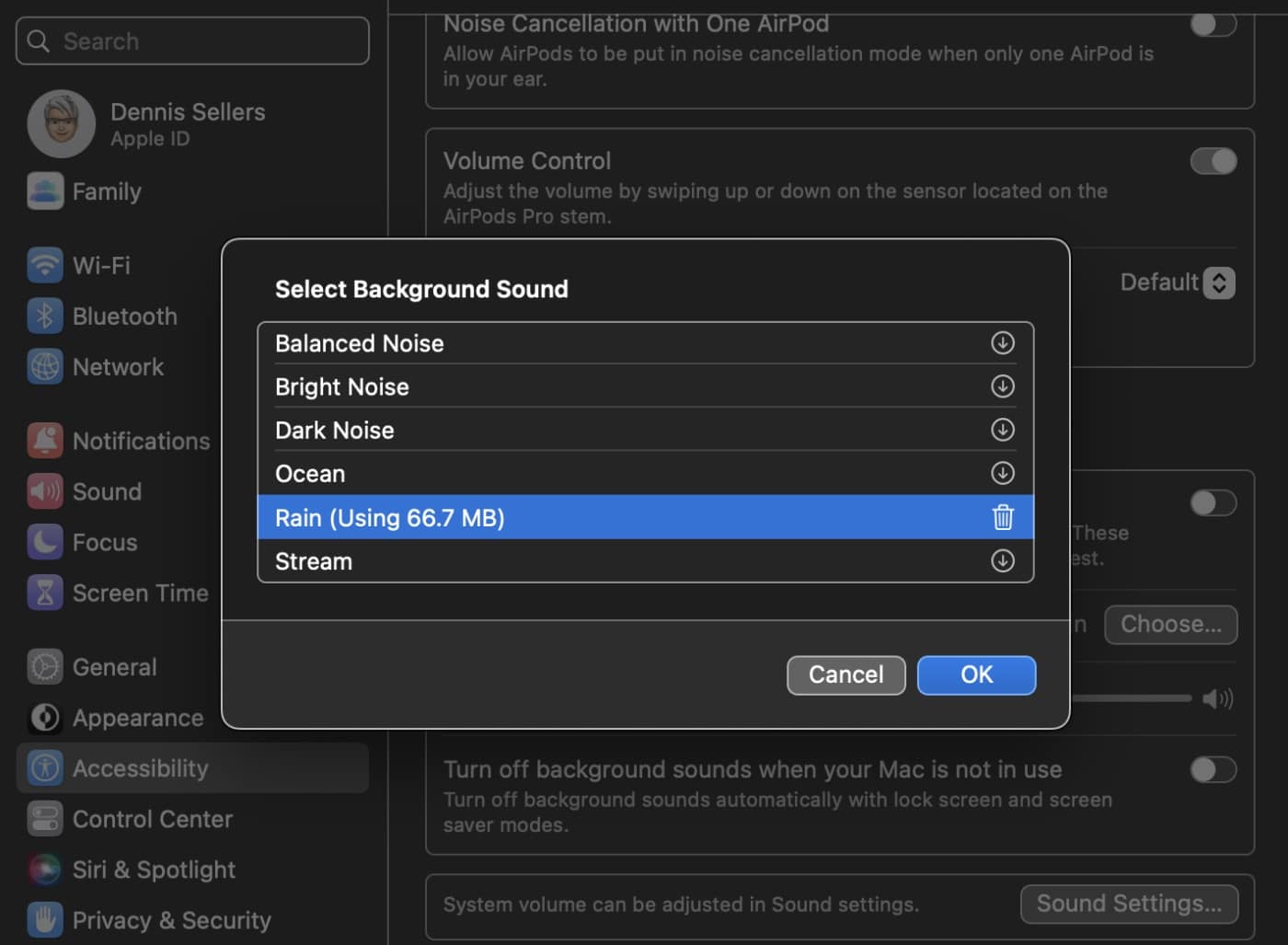Select Ocean in the list
Screen dimensions: 1288x945
tap(646, 473)
